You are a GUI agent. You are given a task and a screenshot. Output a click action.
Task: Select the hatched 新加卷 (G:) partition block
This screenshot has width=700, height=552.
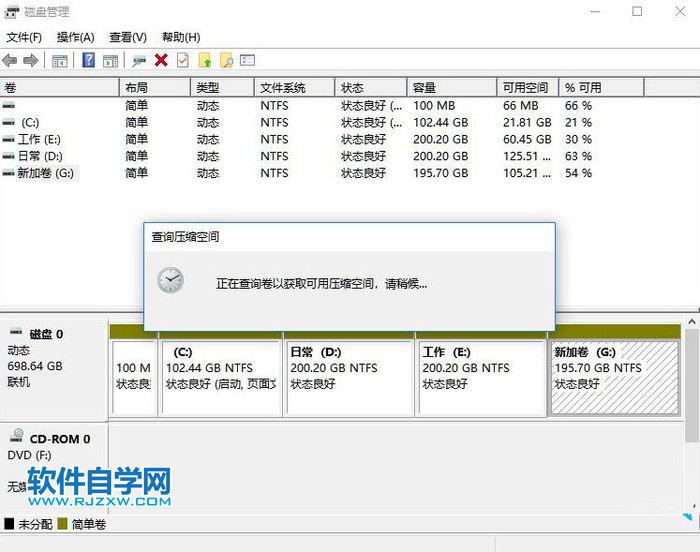pyautogui.click(x=615, y=378)
